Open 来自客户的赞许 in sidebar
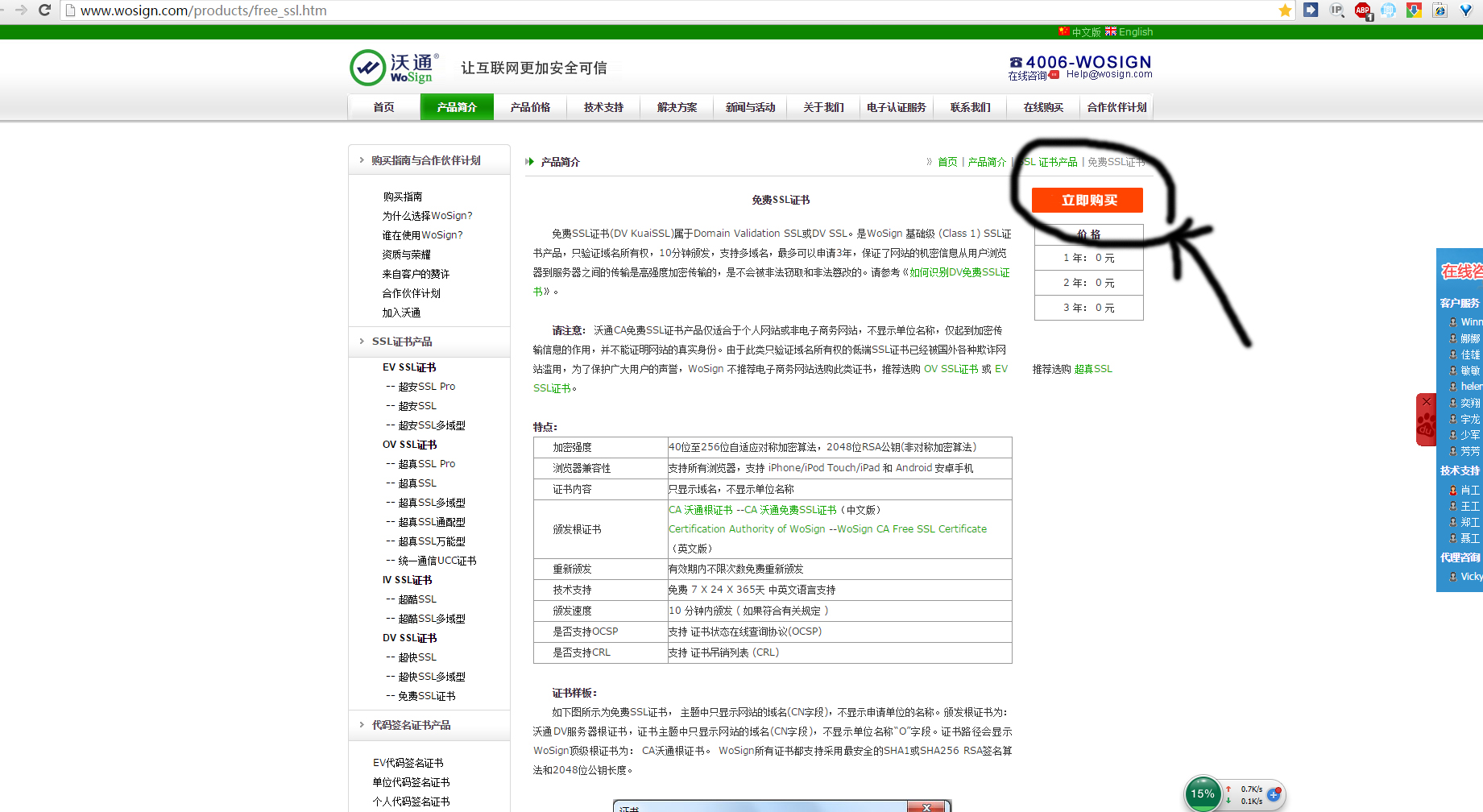 click(416, 274)
